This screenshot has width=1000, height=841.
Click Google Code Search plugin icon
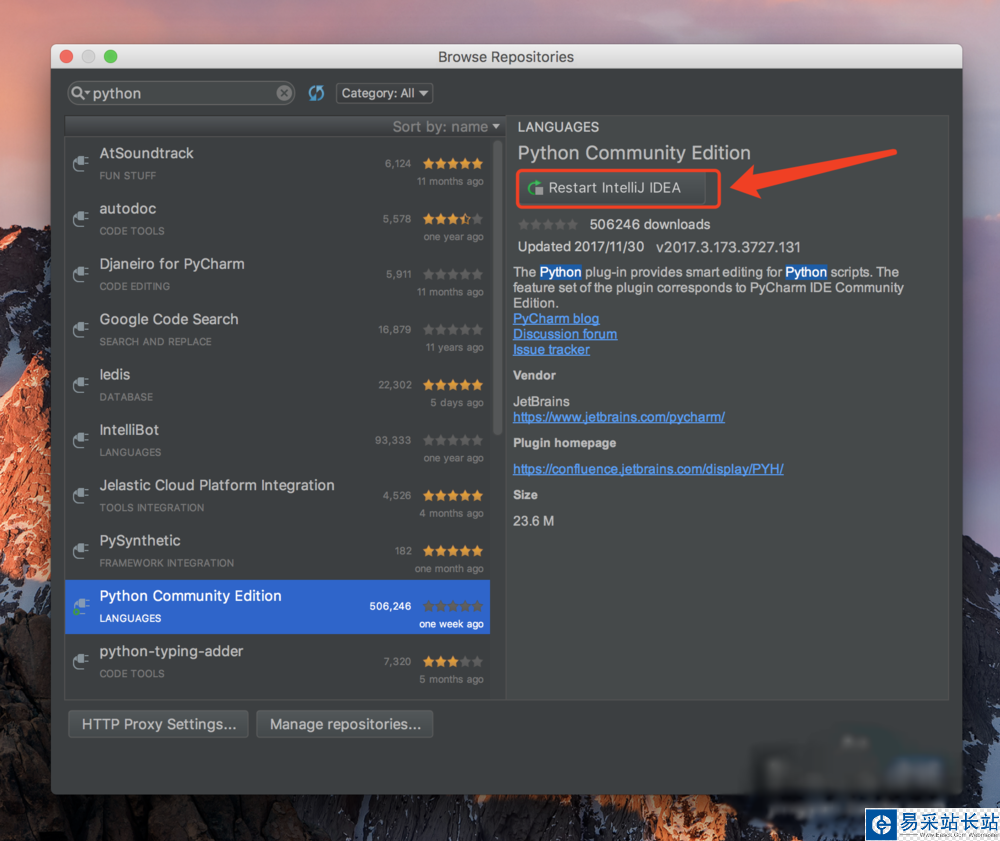pos(81,330)
